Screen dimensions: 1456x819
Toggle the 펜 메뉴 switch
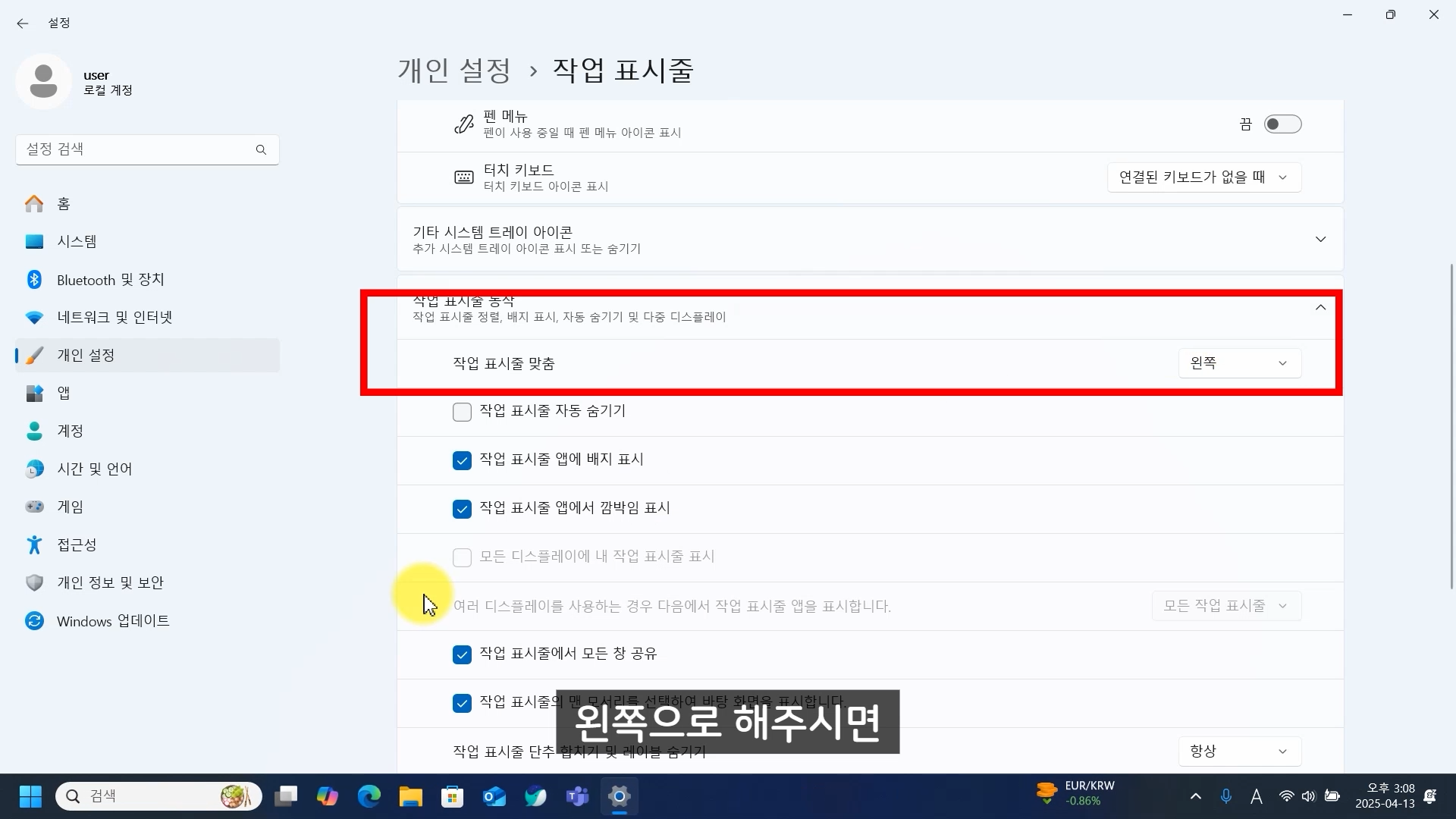pyautogui.click(x=1282, y=124)
